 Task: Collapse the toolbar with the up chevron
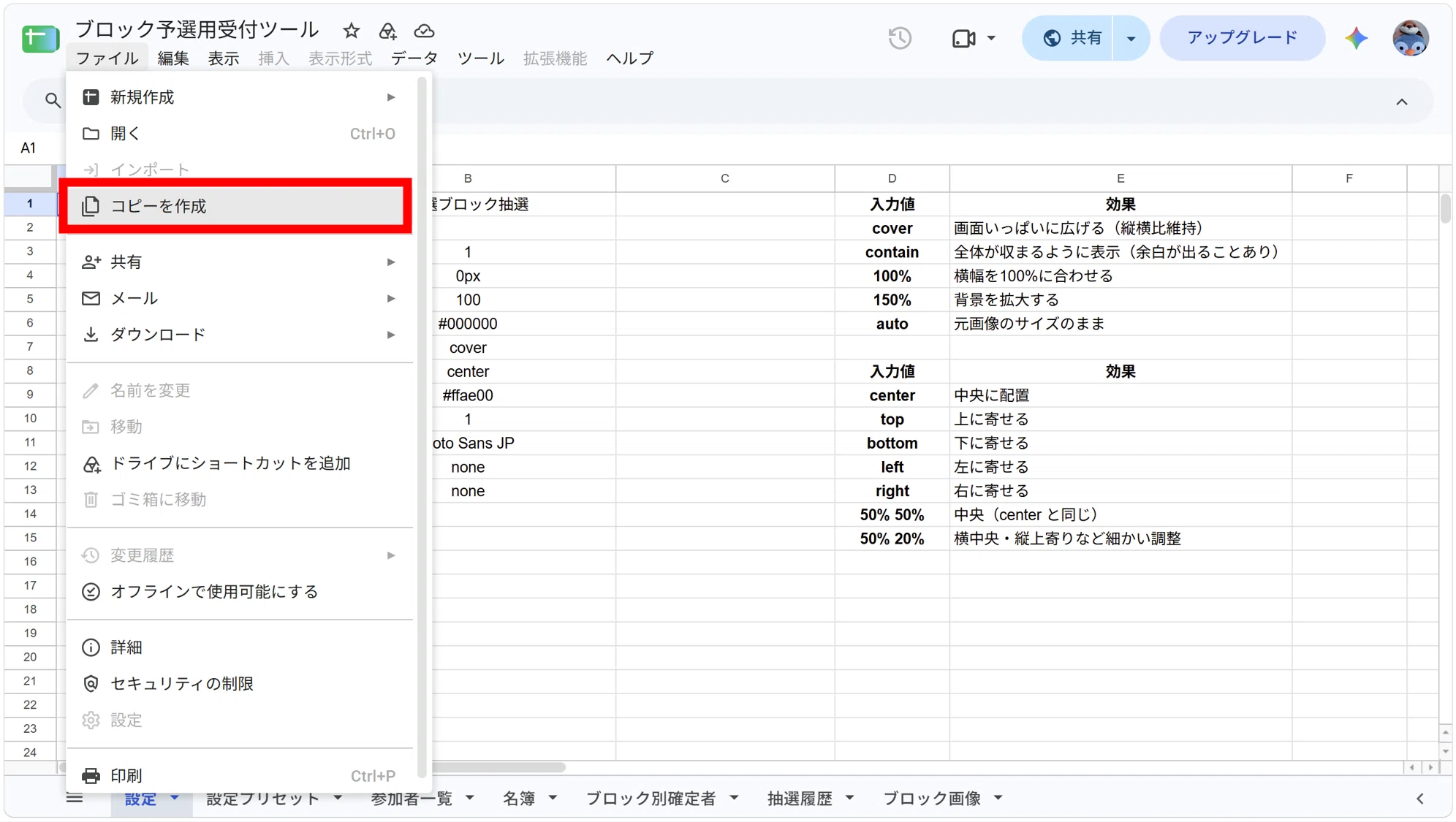[1401, 102]
